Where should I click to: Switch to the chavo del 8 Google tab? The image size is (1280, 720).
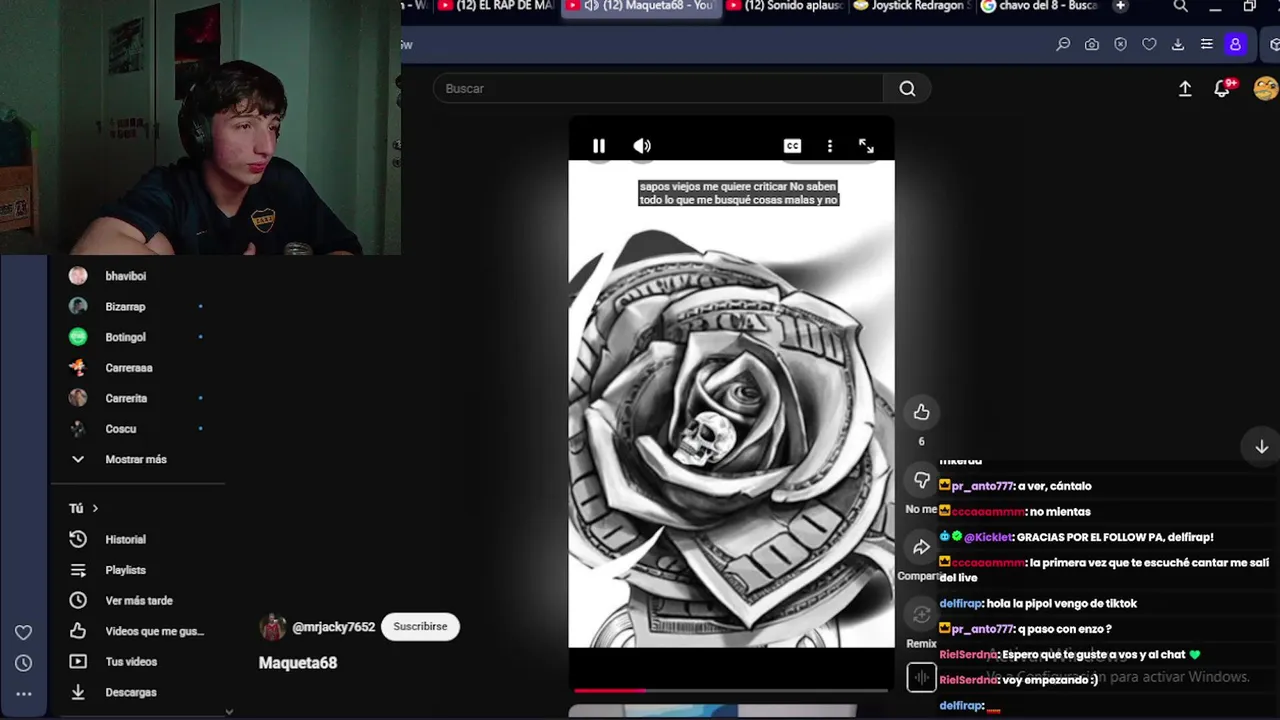click(1040, 6)
